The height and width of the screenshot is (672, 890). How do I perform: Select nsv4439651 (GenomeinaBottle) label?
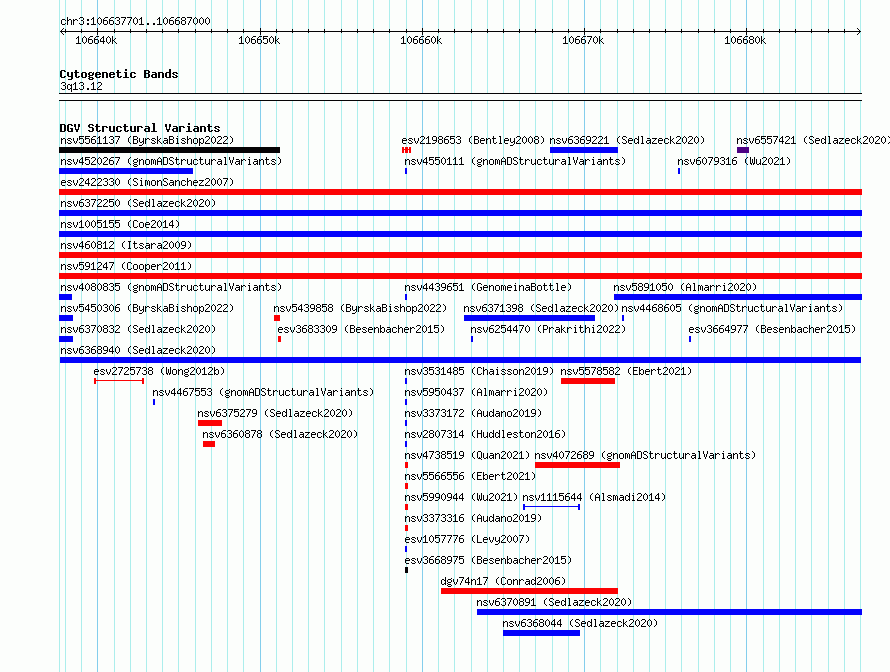point(488,287)
